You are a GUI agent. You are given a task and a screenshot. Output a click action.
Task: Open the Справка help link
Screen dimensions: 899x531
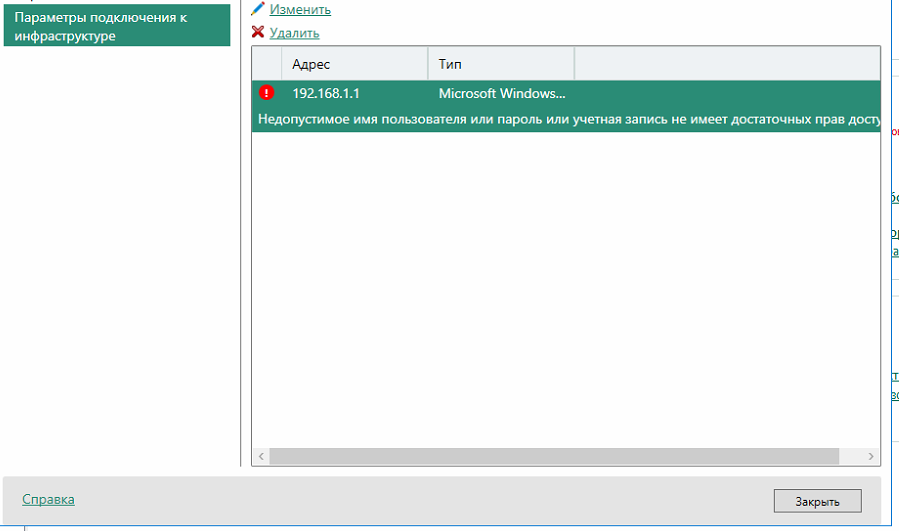48,499
